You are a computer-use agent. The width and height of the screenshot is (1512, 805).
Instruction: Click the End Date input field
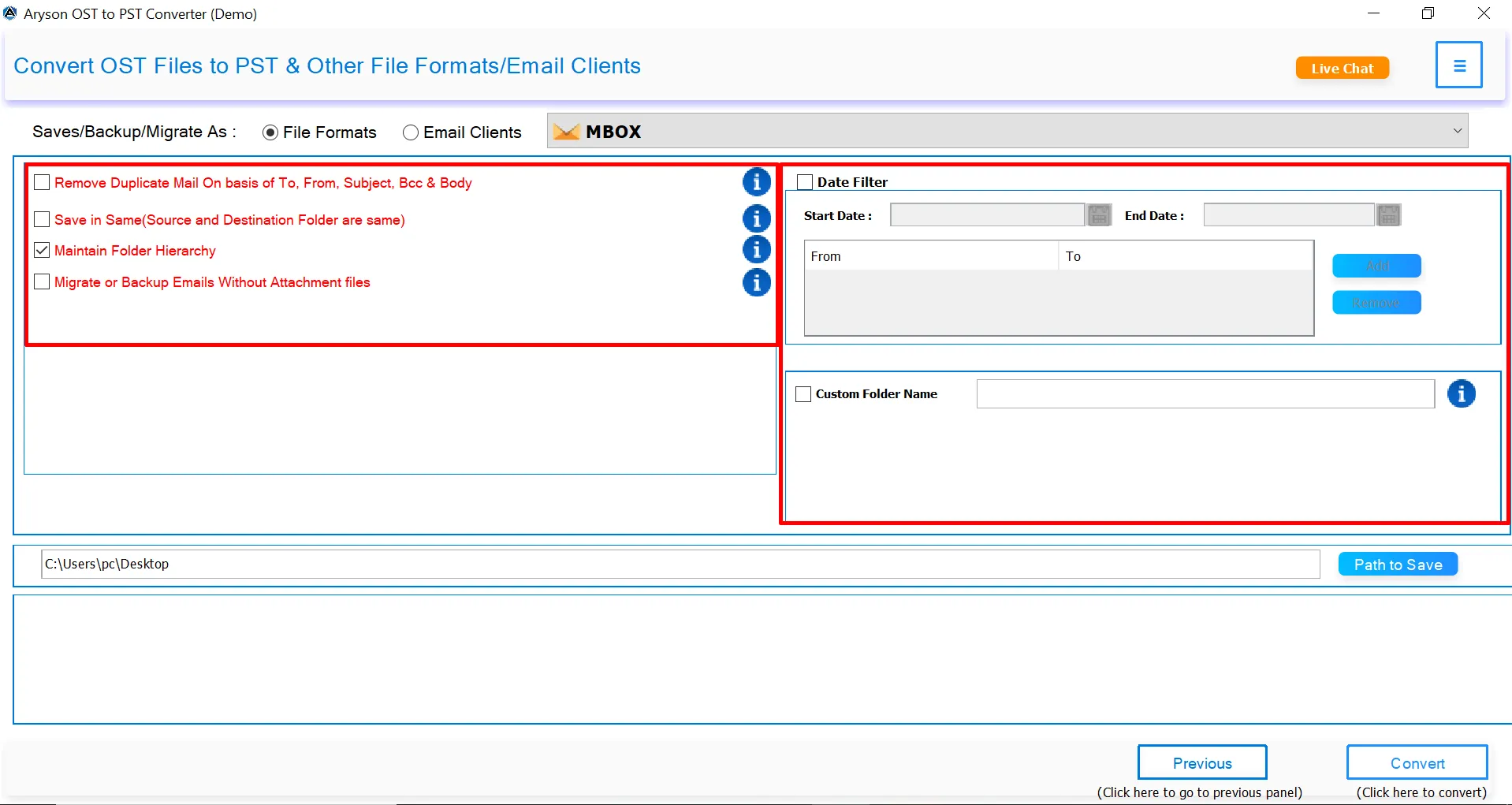[1289, 215]
